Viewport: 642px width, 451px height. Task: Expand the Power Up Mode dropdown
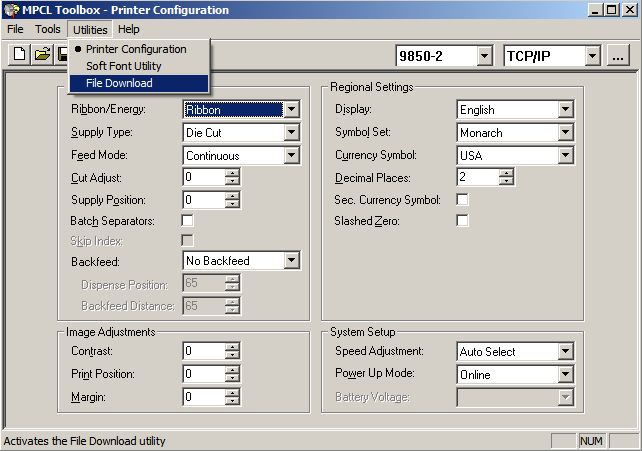pyautogui.click(x=565, y=374)
